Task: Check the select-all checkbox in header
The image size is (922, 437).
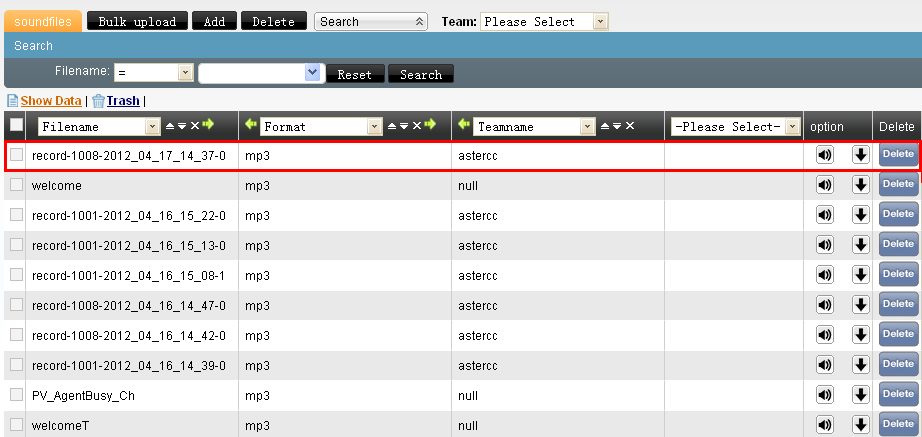Action: pyautogui.click(x=16, y=126)
